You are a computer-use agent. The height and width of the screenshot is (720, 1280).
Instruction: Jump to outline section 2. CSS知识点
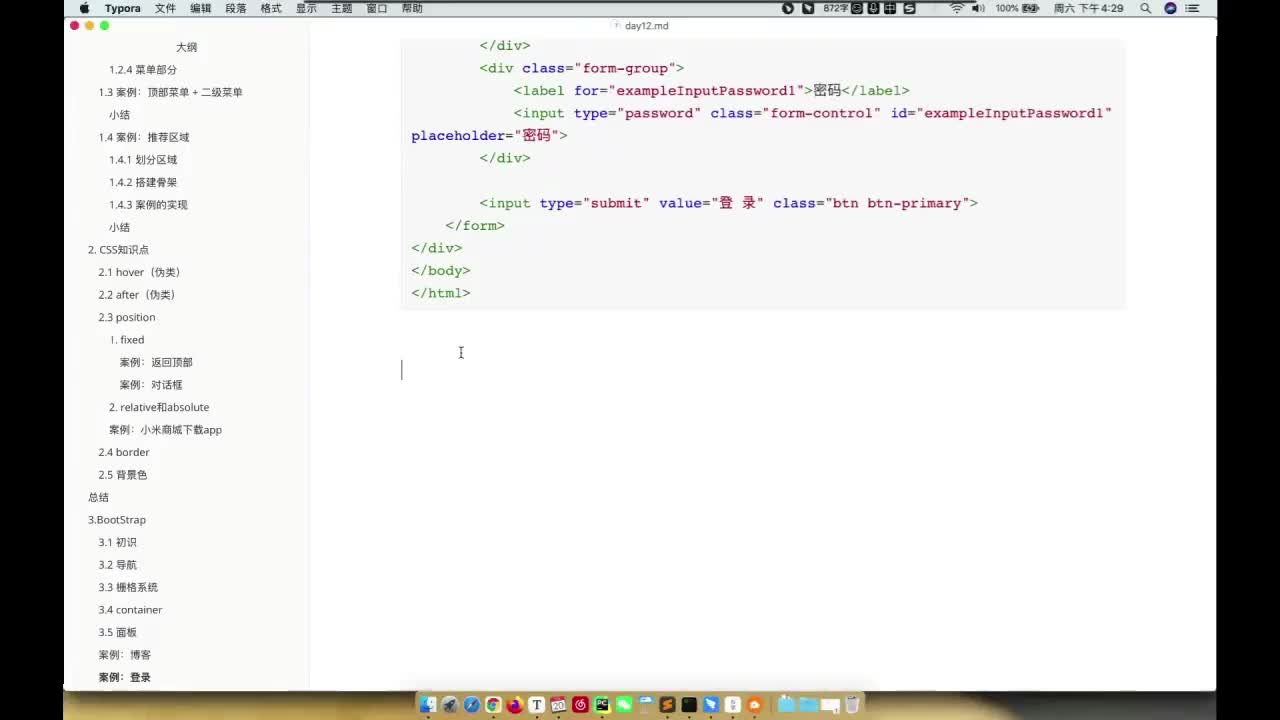click(x=118, y=250)
